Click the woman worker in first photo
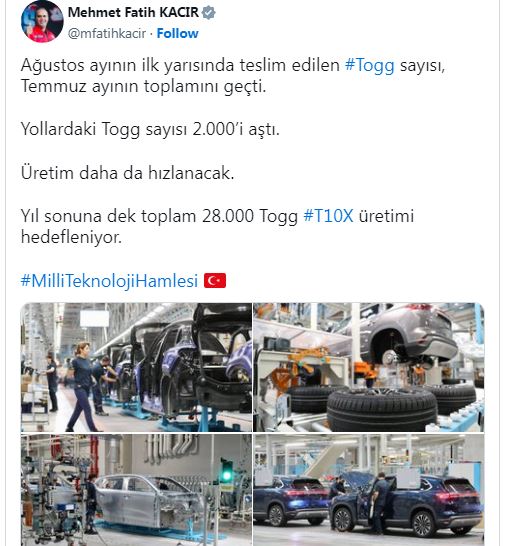This screenshot has width=507, height=546. pyautogui.click(x=83, y=387)
